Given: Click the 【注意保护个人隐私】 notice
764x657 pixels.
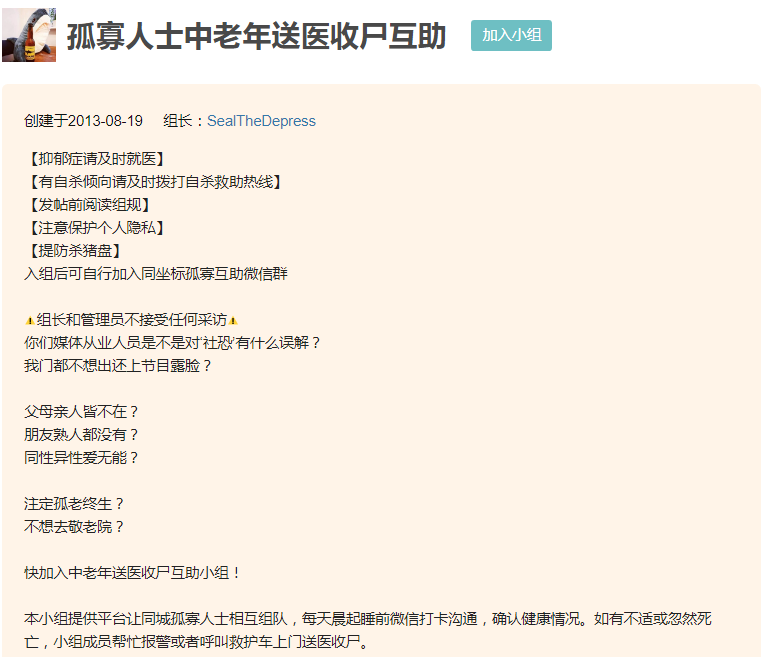Looking at the screenshot, I should coord(94,228).
